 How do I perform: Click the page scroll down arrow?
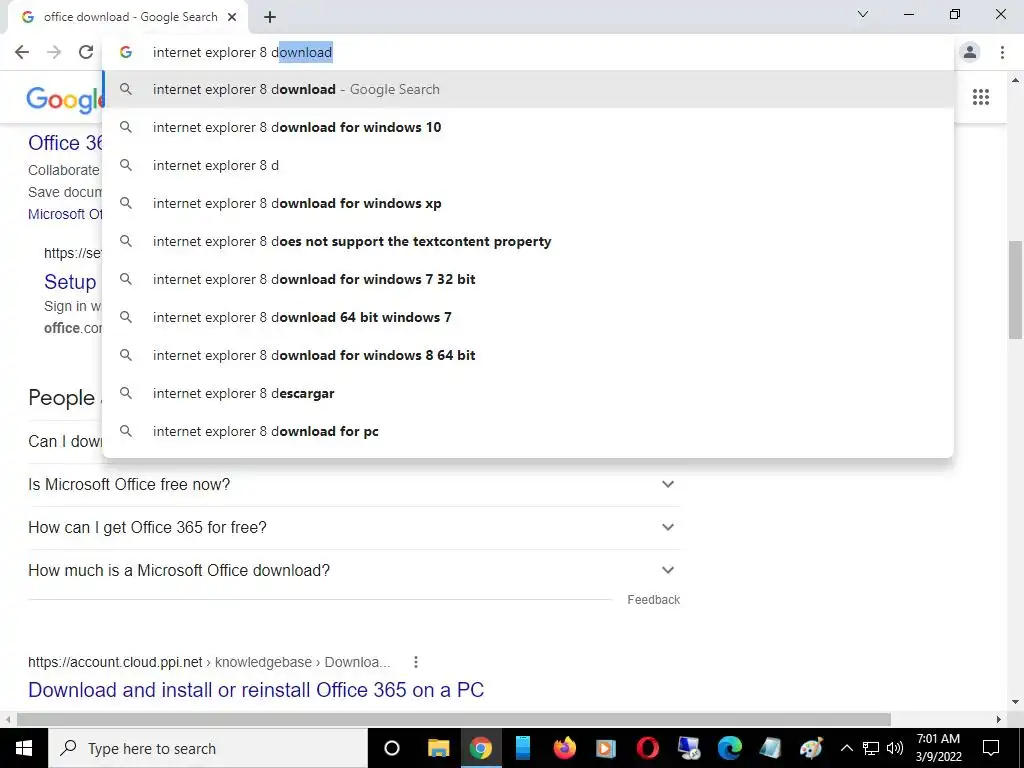[x=1015, y=703]
